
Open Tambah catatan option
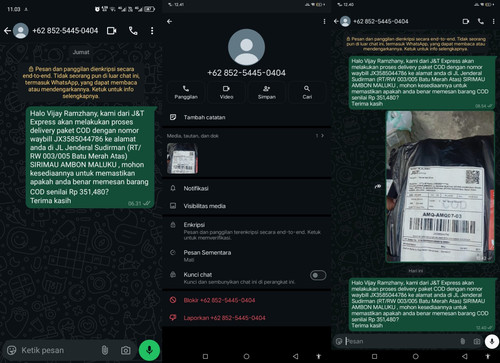point(246,117)
